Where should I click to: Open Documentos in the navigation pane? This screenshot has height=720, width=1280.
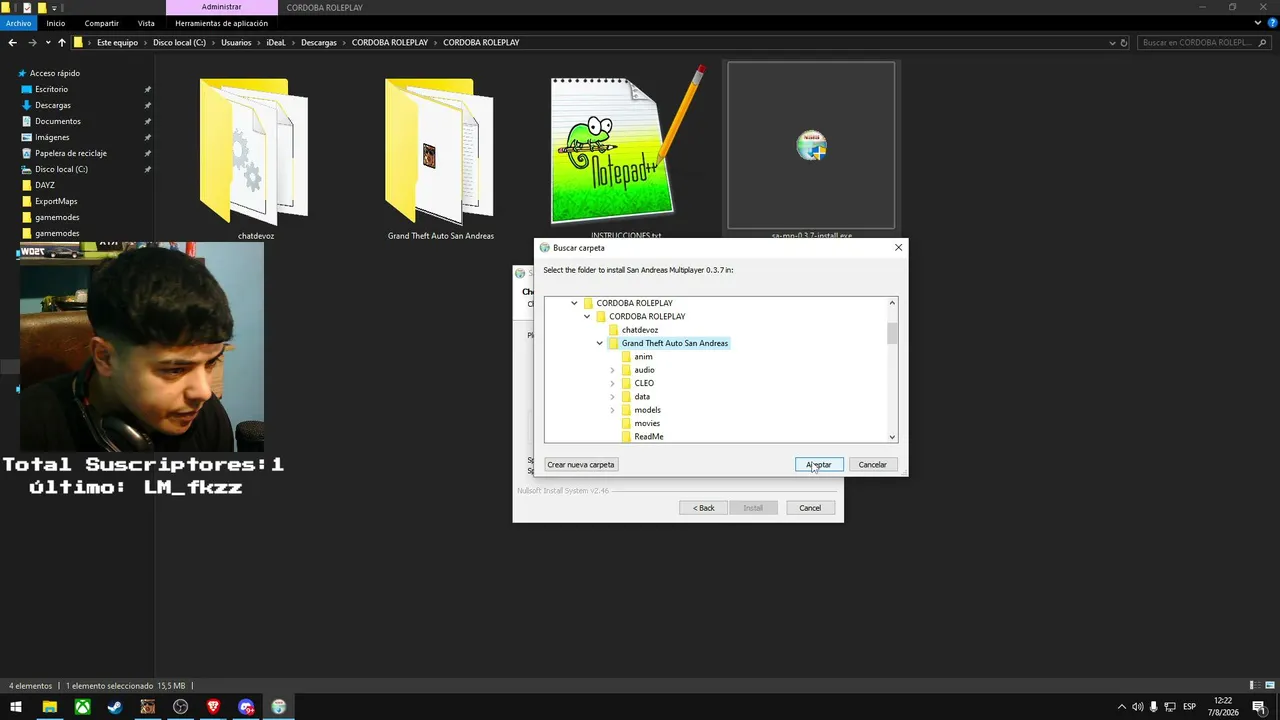tap(58, 121)
